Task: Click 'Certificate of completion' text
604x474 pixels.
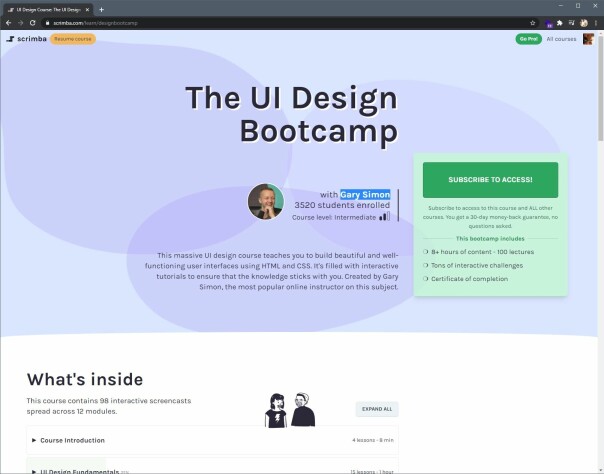Action: [x=469, y=279]
